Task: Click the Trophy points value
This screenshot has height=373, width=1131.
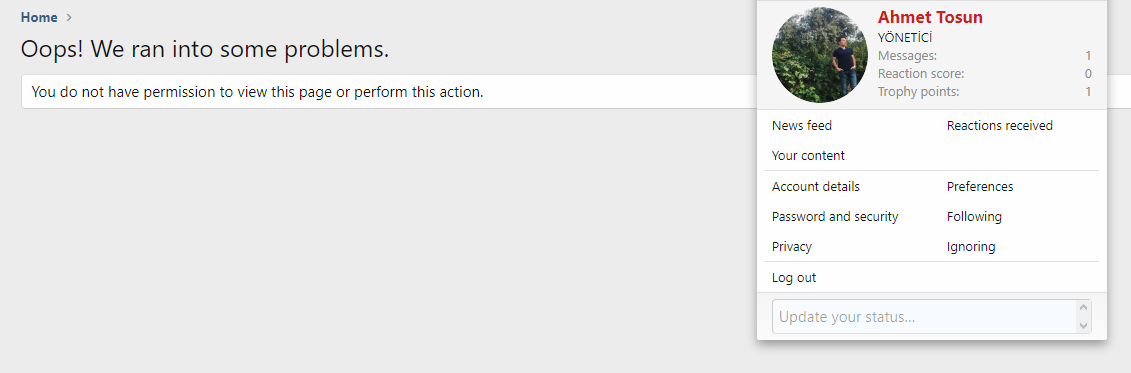Action: click(1088, 92)
